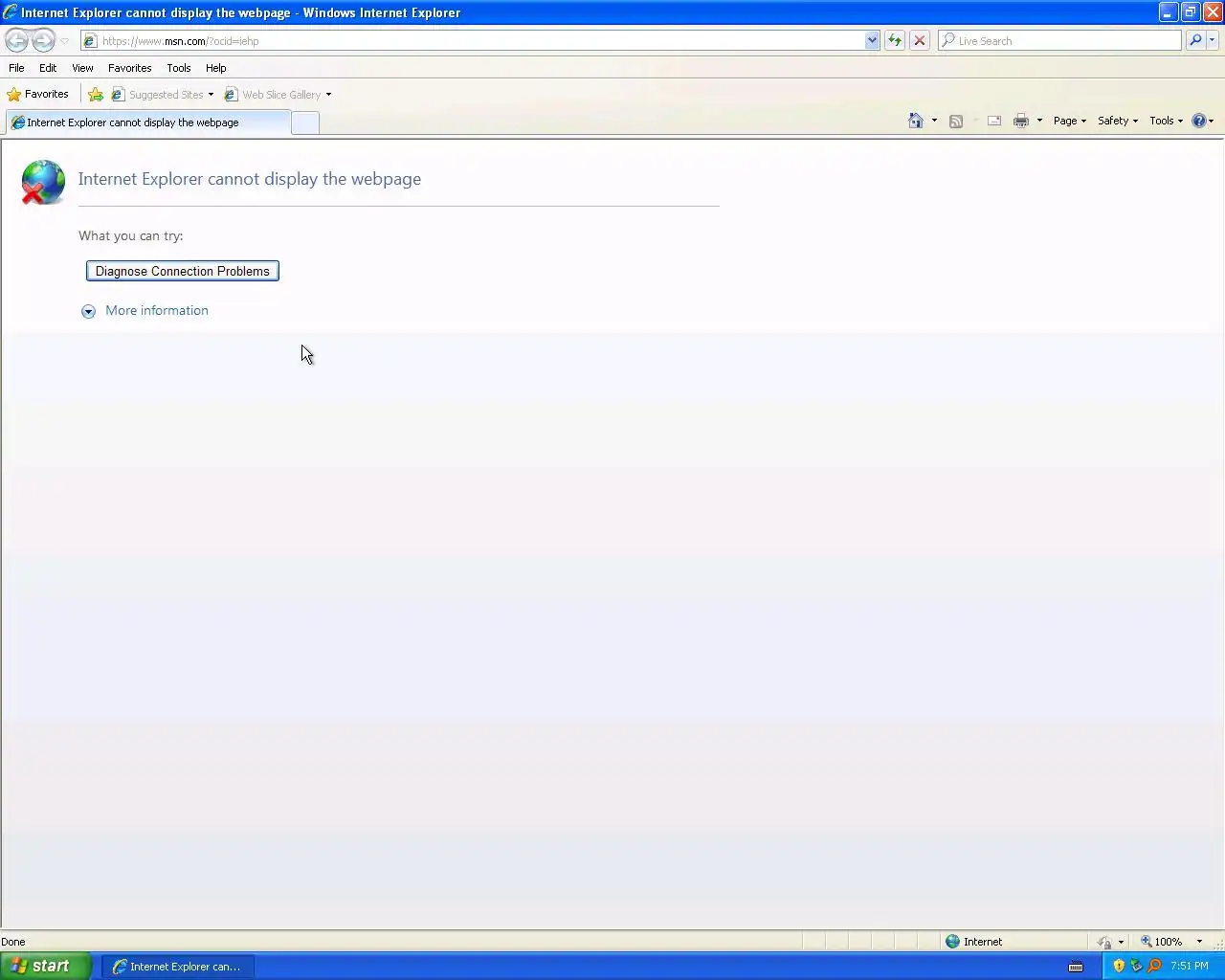The image size is (1225, 980).
Task: Click the Windows start button
Action: click(46, 966)
